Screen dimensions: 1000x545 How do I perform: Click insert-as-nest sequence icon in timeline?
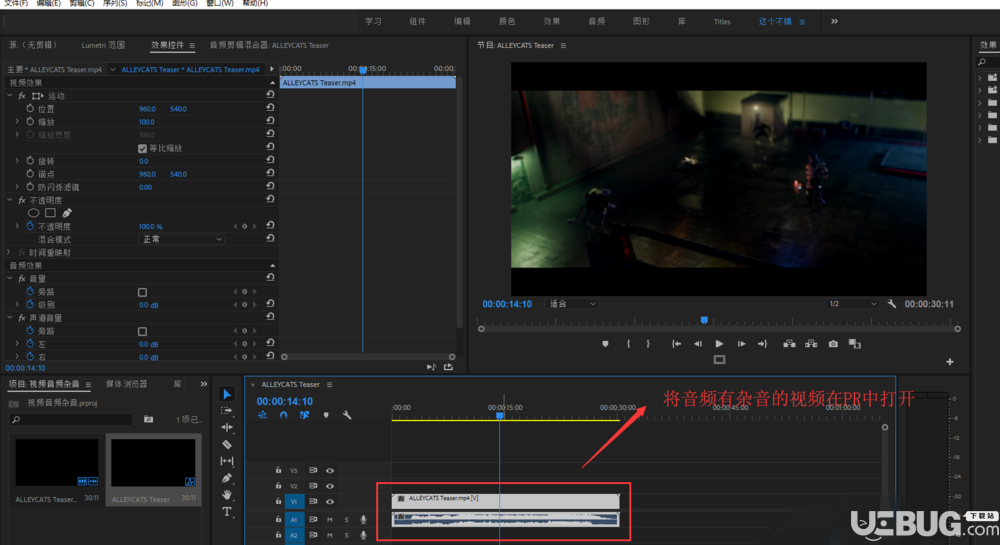(x=262, y=415)
